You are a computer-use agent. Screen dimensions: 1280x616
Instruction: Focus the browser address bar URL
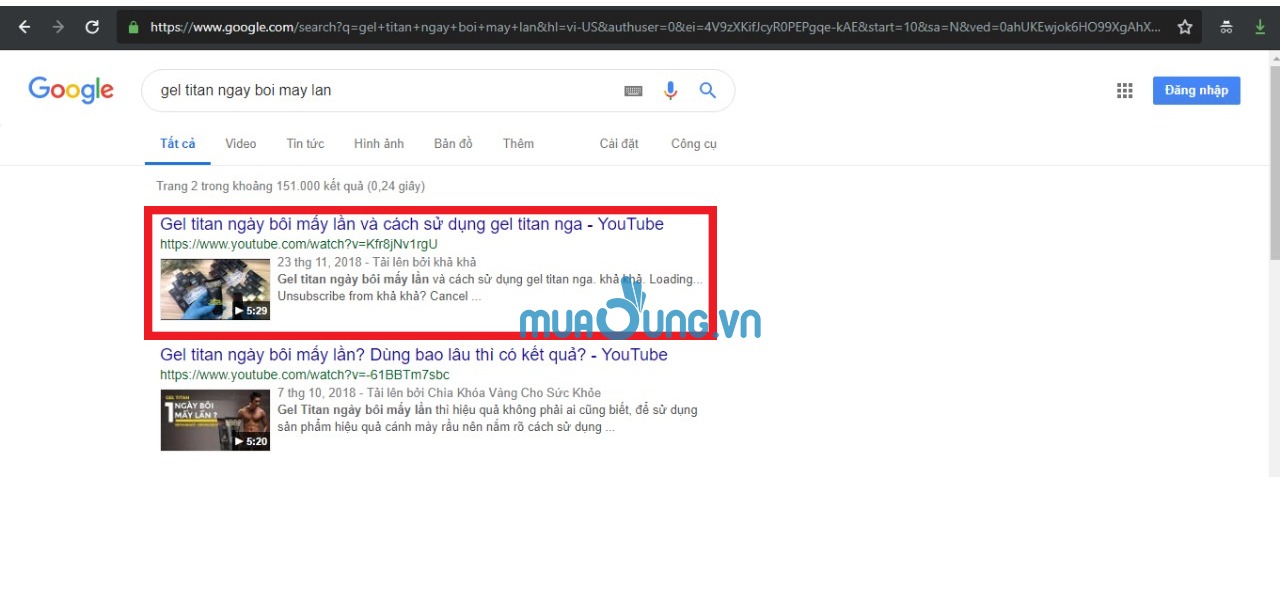click(655, 27)
